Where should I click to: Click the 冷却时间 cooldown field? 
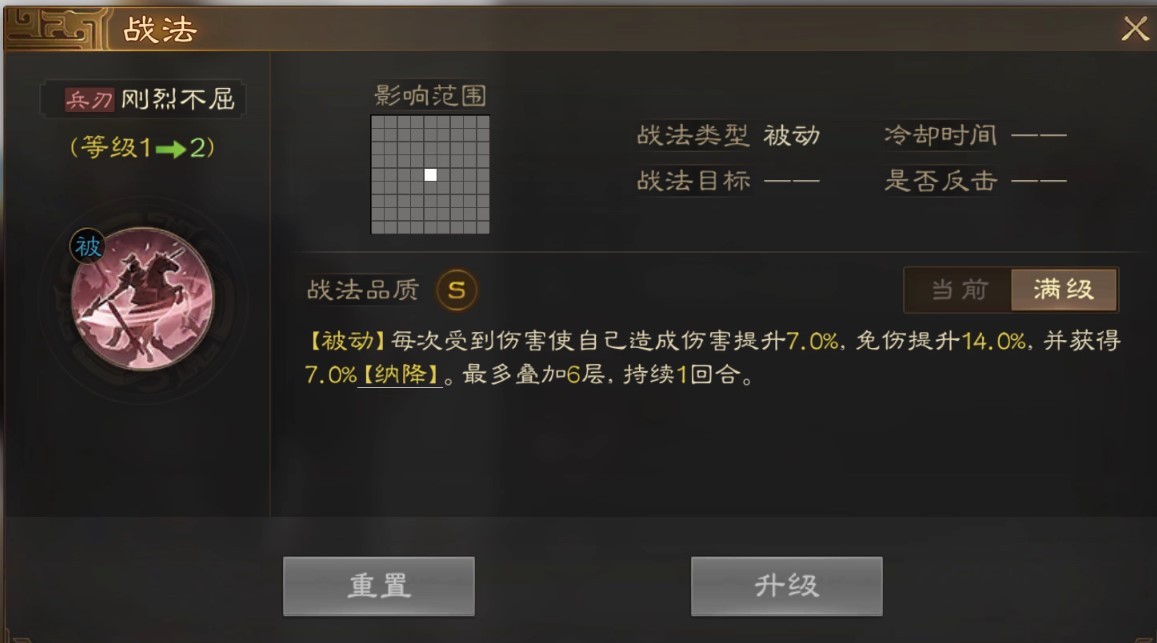coord(975,136)
